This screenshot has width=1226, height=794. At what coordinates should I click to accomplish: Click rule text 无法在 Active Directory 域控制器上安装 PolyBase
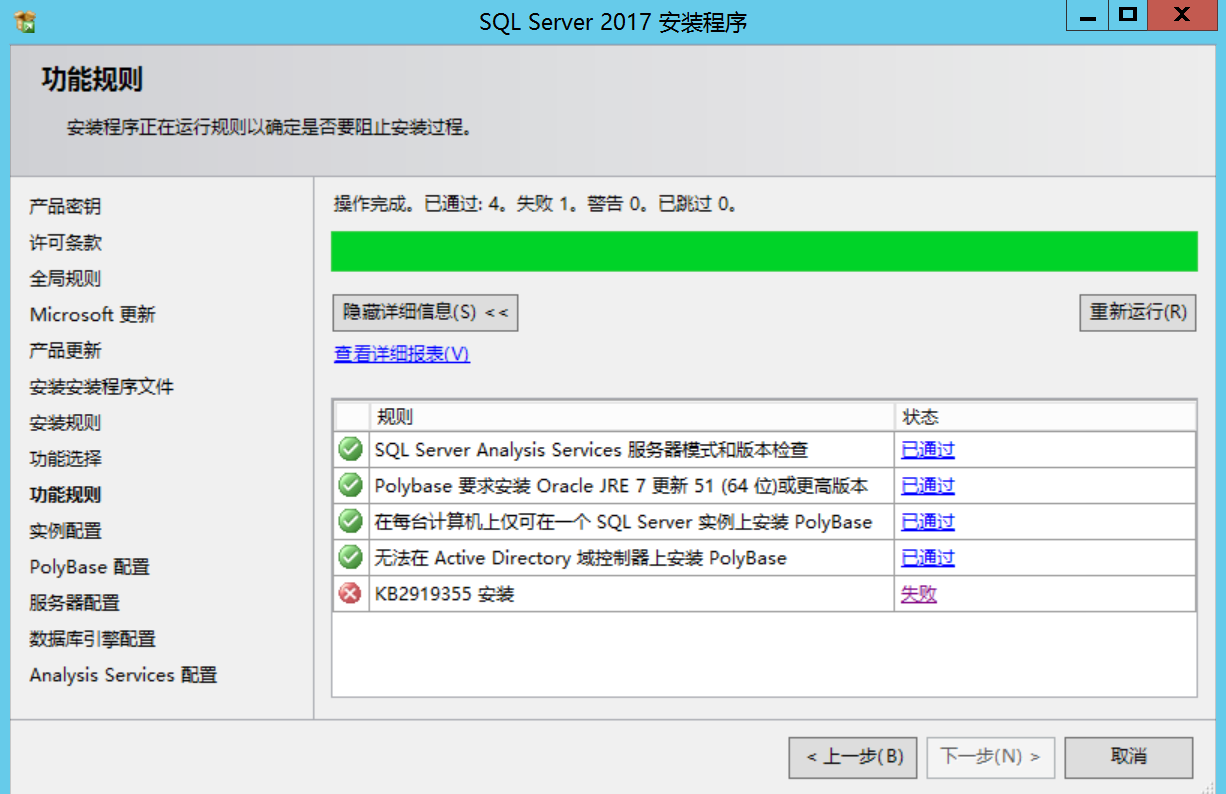[580, 558]
